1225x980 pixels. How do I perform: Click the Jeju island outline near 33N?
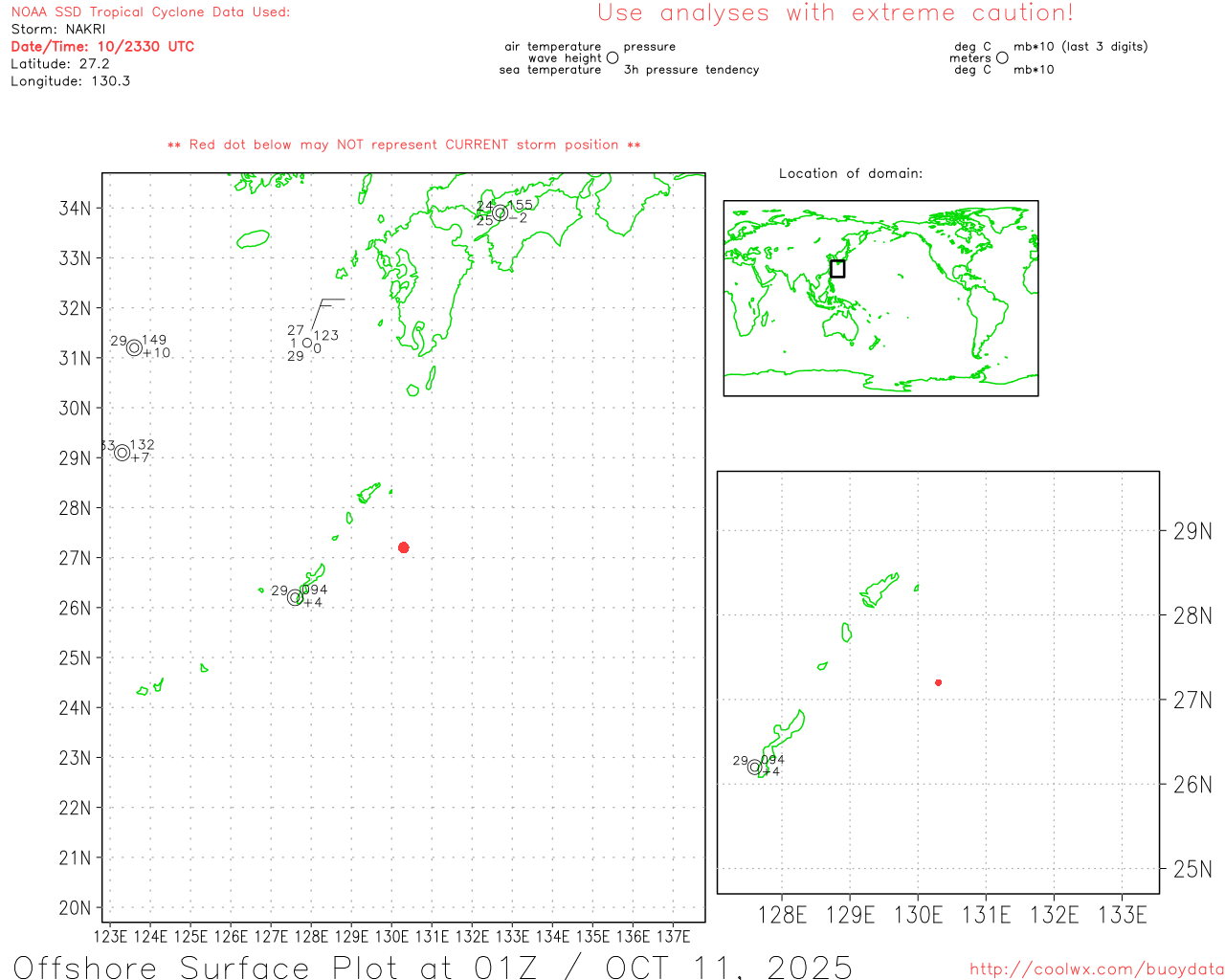pyautogui.click(x=253, y=239)
